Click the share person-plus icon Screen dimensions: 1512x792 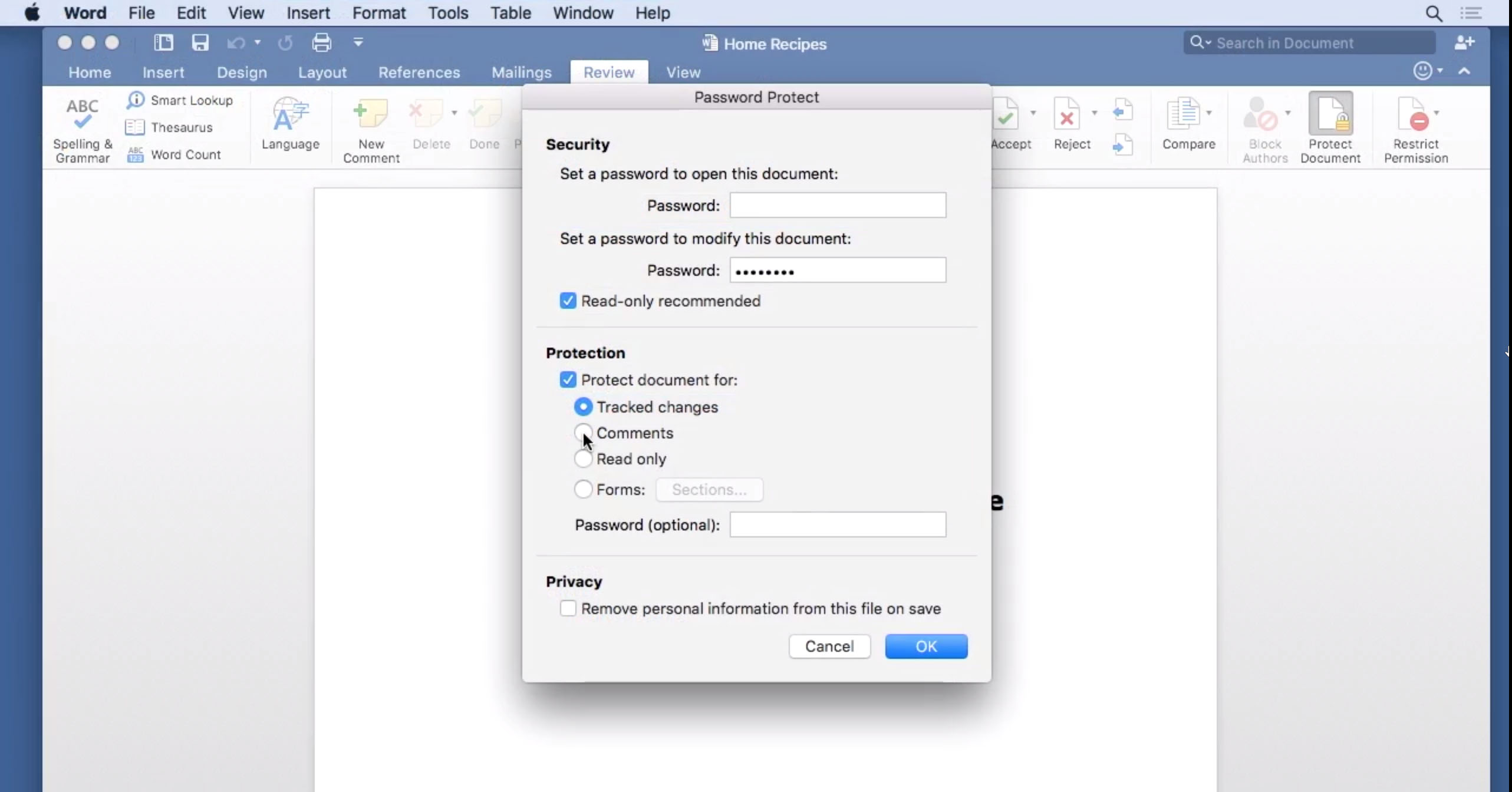click(1464, 42)
